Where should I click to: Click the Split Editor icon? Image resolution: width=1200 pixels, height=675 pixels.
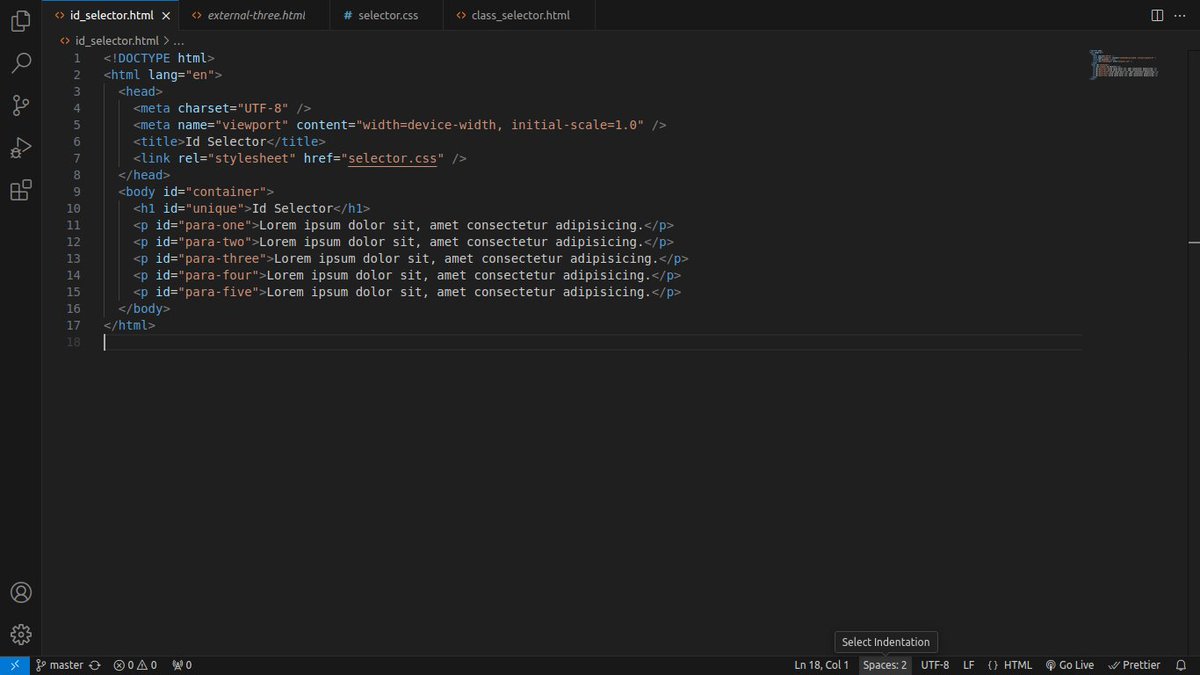(x=1157, y=16)
